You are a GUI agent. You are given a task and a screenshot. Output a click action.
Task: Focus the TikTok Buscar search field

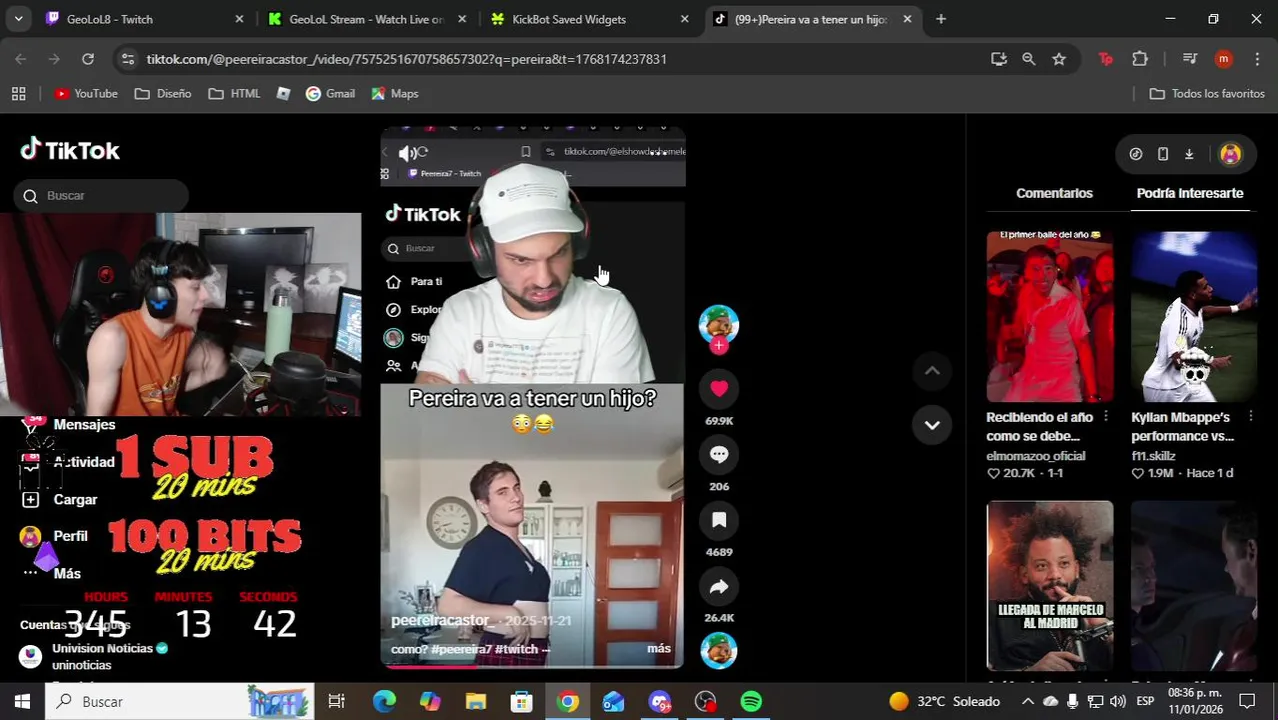coord(102,196)
